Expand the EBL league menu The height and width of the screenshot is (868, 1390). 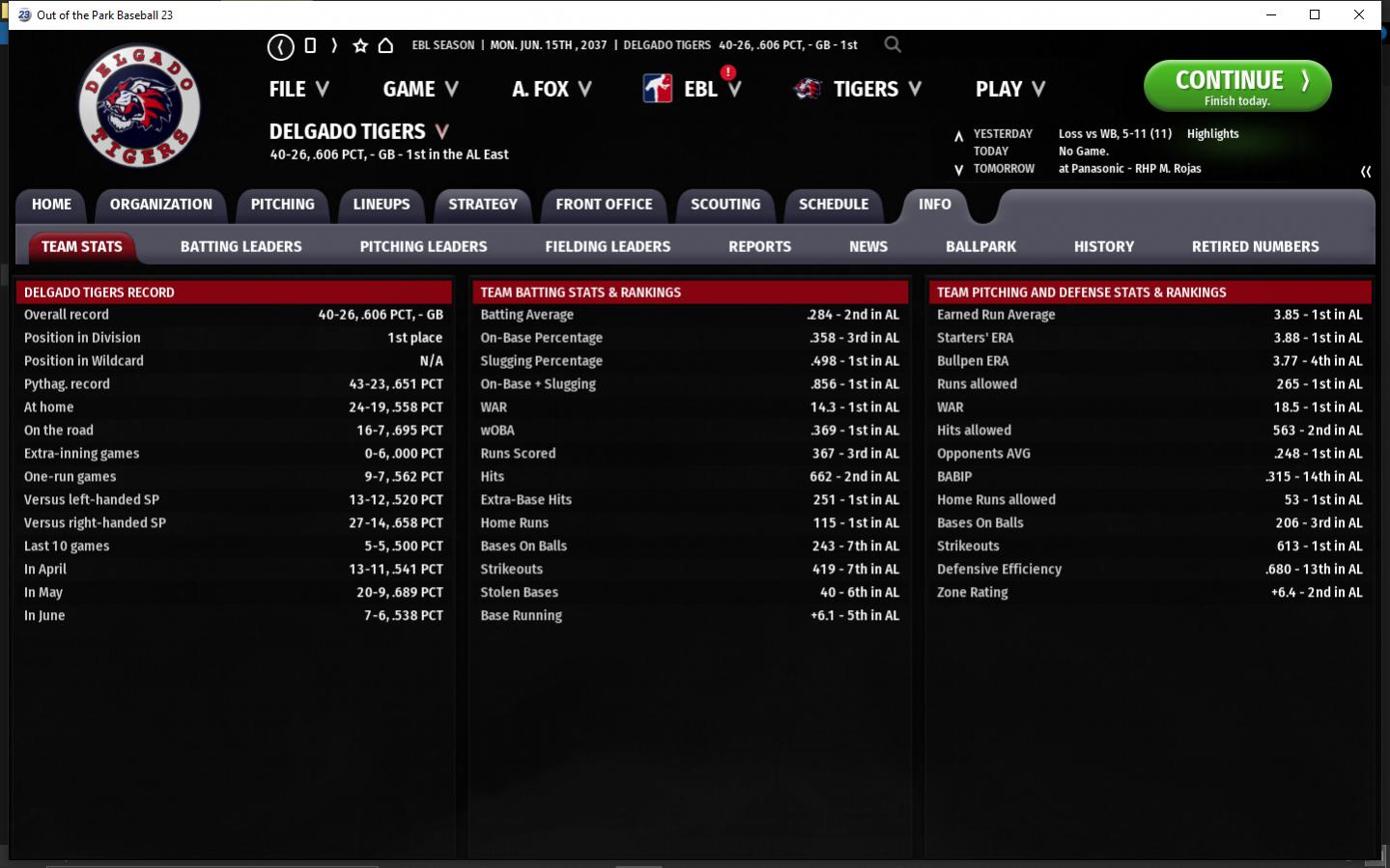click(x=713, y=89)
